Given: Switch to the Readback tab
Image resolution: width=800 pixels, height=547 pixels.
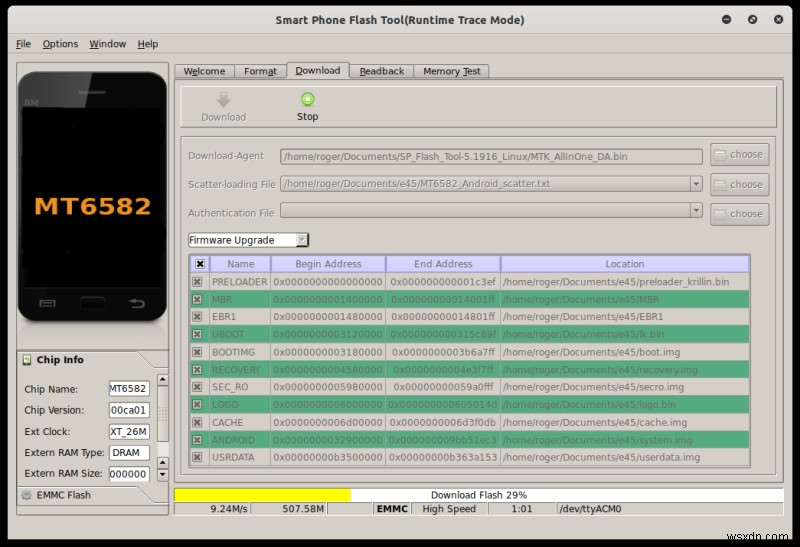Looking at the screenshot, I should coord(382,71).
